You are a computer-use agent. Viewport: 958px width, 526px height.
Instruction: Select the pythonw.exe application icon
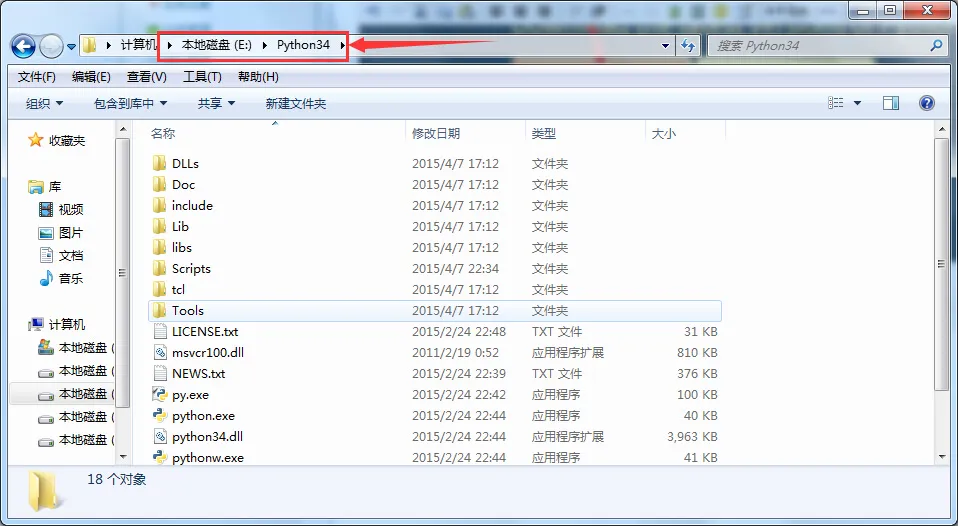(159, 457)
